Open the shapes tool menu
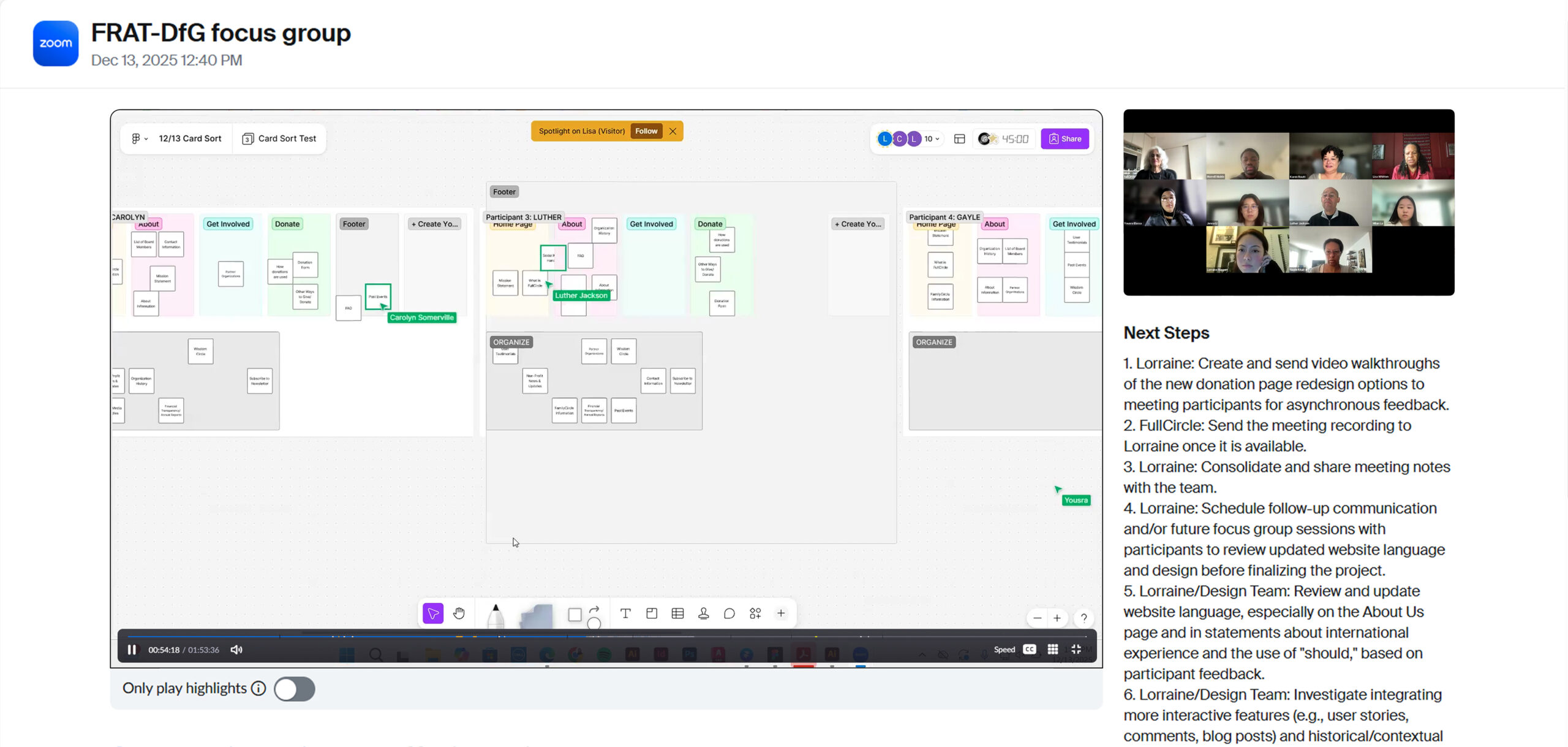1568x747 pixels. click(x=575, y=613)
